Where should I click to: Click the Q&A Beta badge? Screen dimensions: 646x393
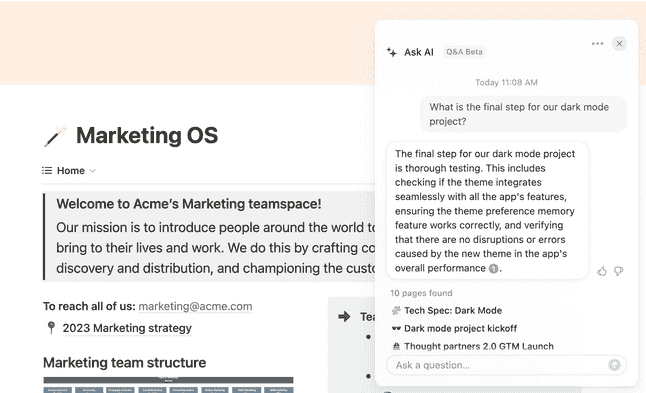464,52
